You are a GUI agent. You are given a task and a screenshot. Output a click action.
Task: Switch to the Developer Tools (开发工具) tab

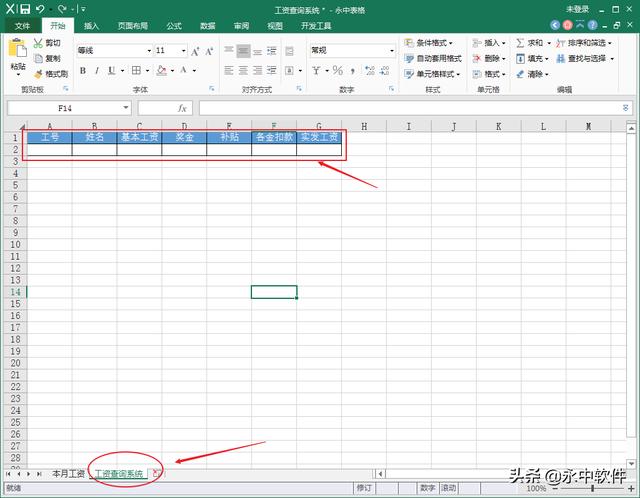[316, 26]
